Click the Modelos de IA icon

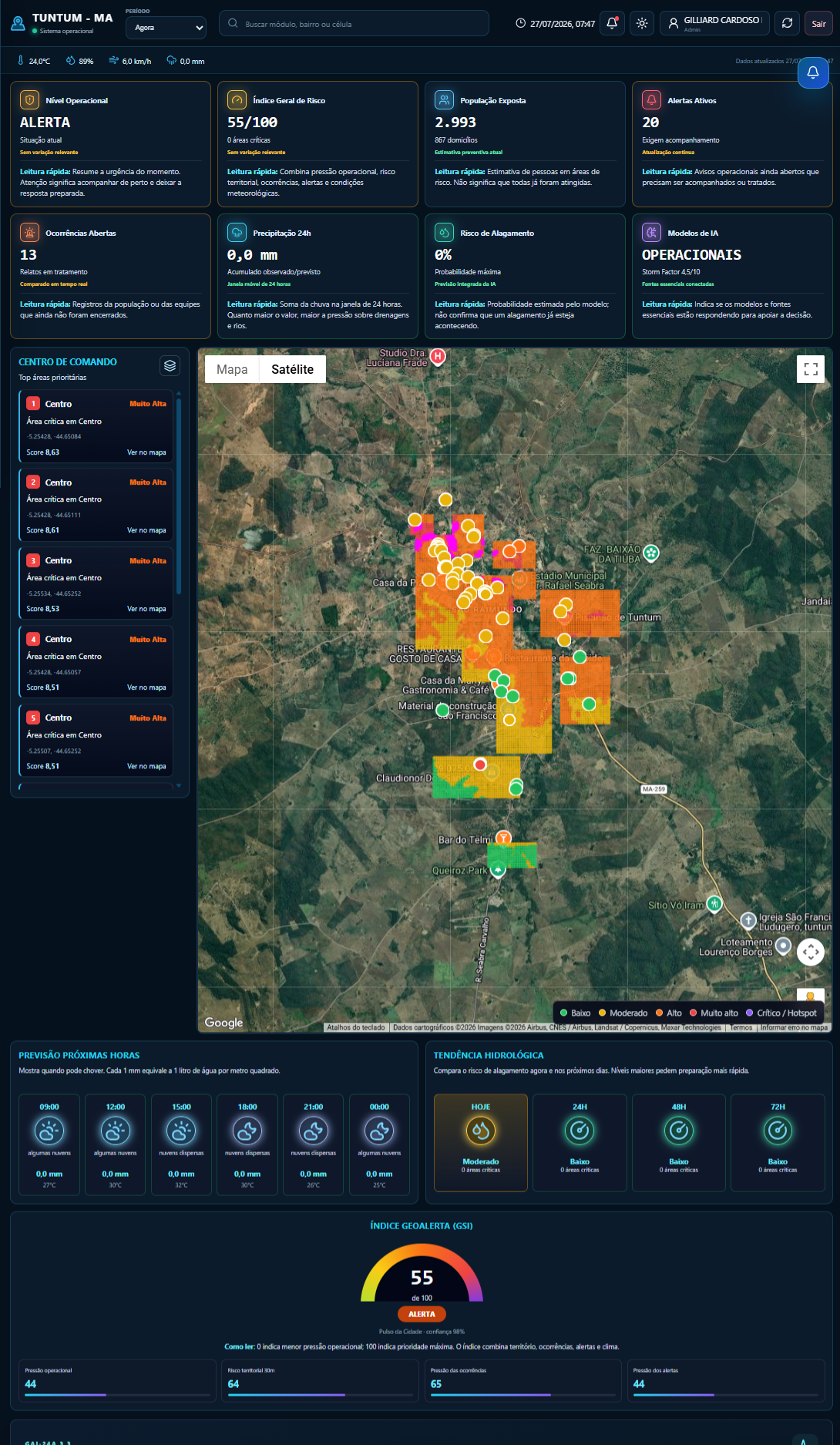pos(651,232)
